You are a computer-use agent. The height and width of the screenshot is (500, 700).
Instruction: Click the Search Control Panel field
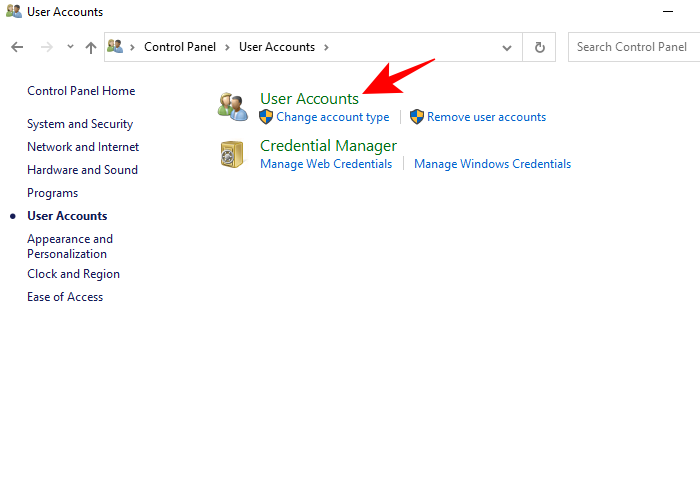(x=634, y=47)
